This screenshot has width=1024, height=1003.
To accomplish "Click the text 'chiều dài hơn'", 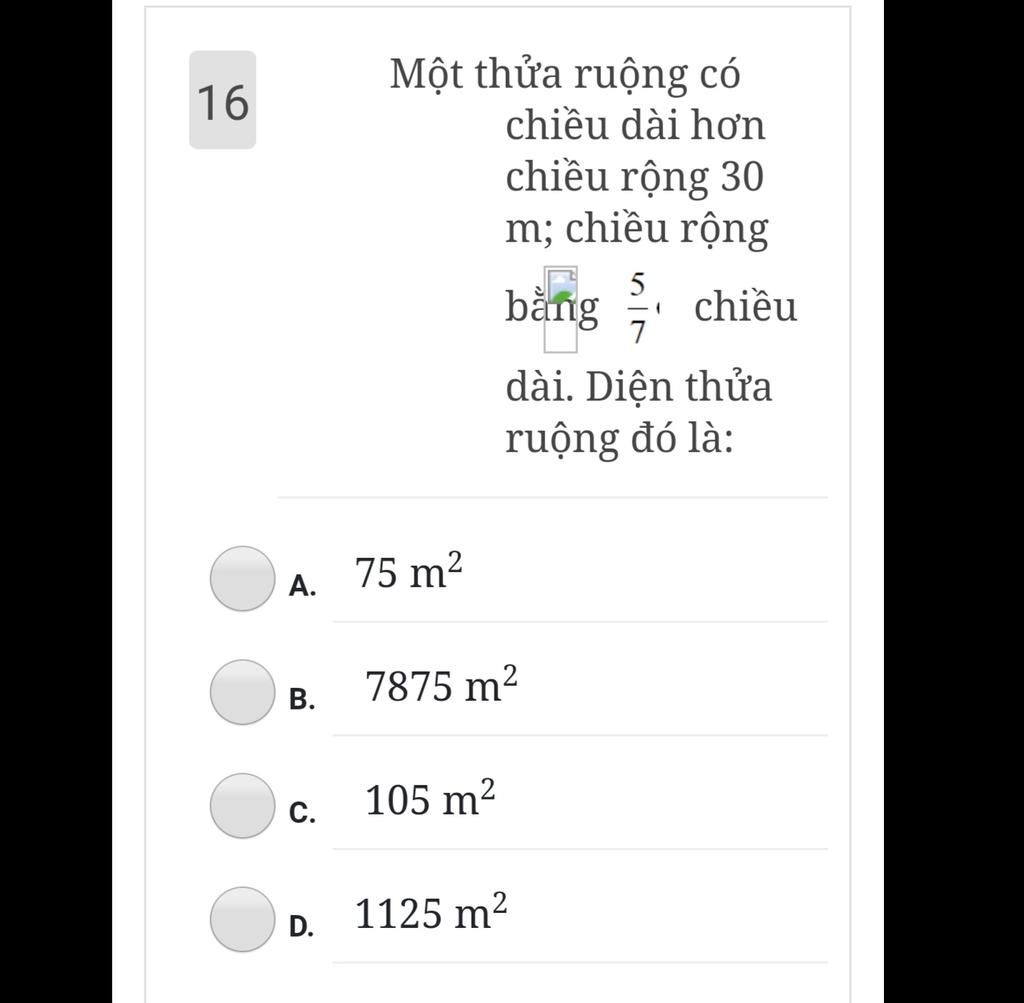I will coord(635,125).
